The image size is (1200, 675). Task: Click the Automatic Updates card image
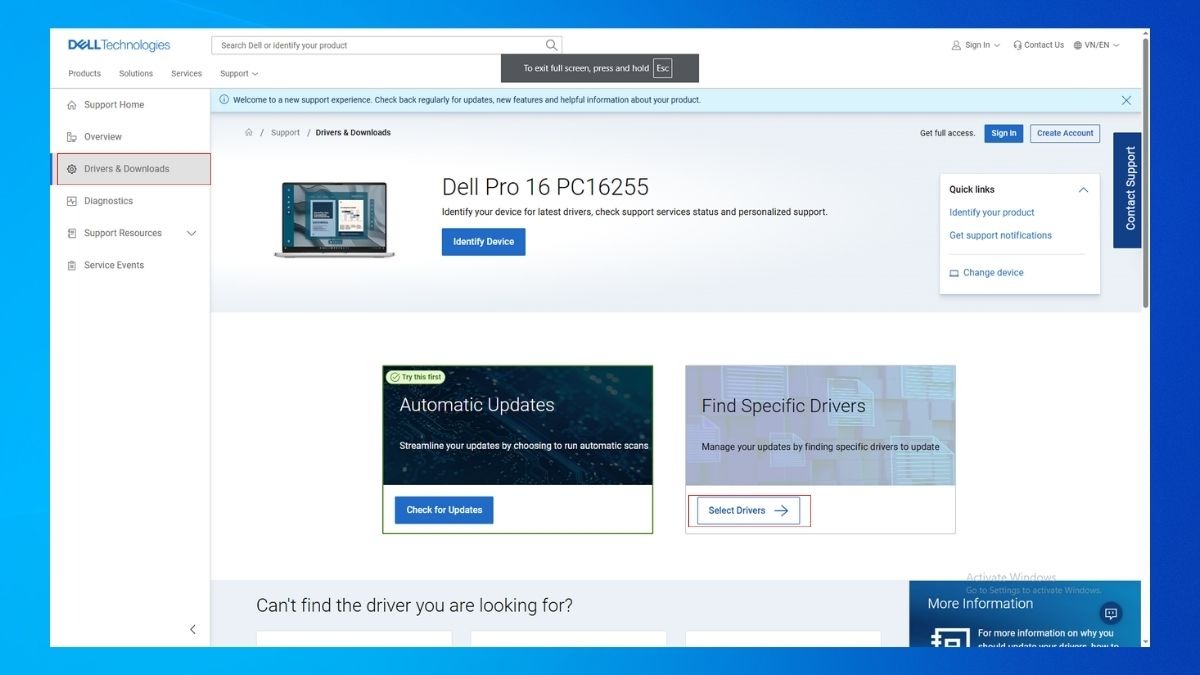point(518,425)
